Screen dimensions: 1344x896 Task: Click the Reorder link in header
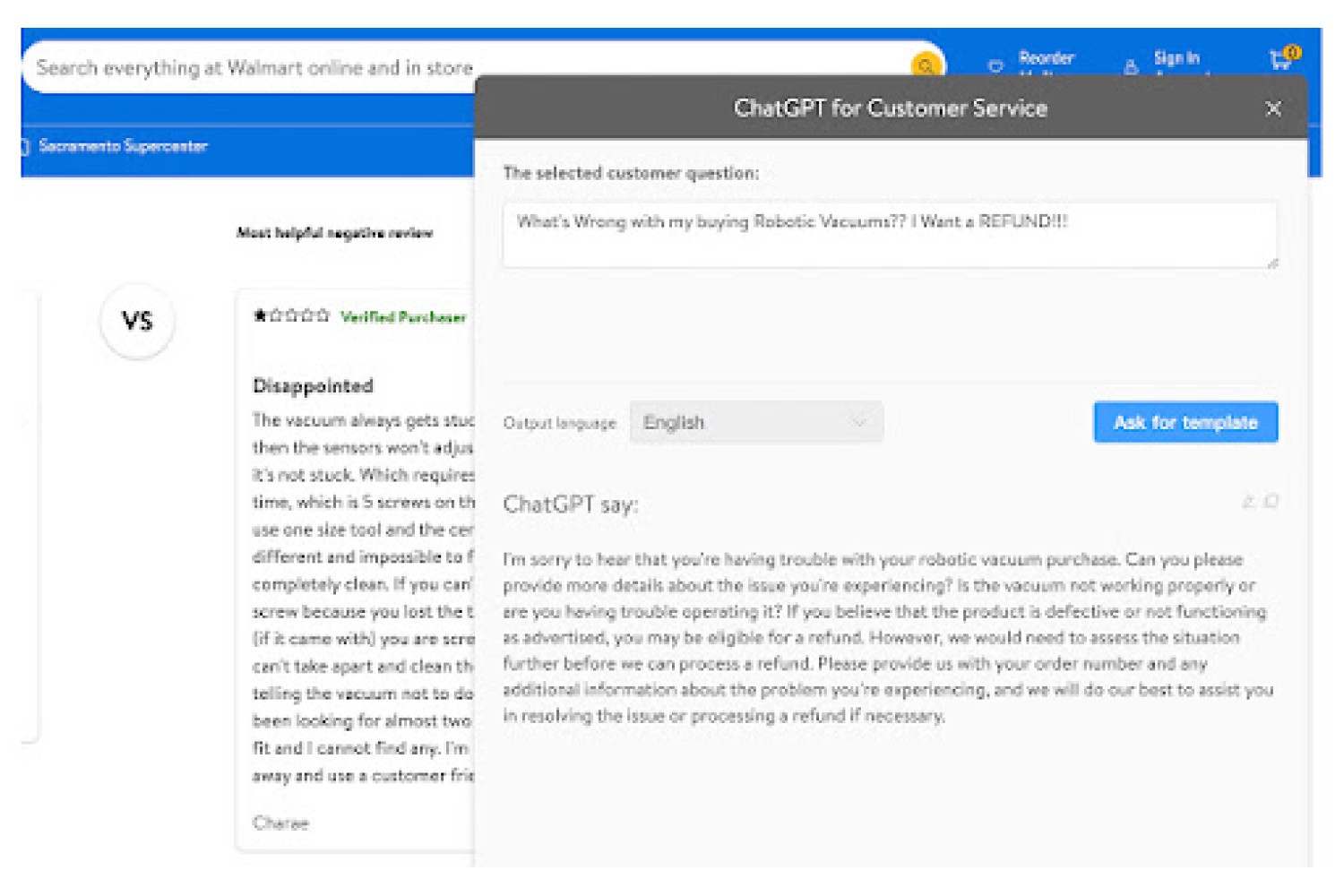pyautogui.click(x=1046, y=57)
